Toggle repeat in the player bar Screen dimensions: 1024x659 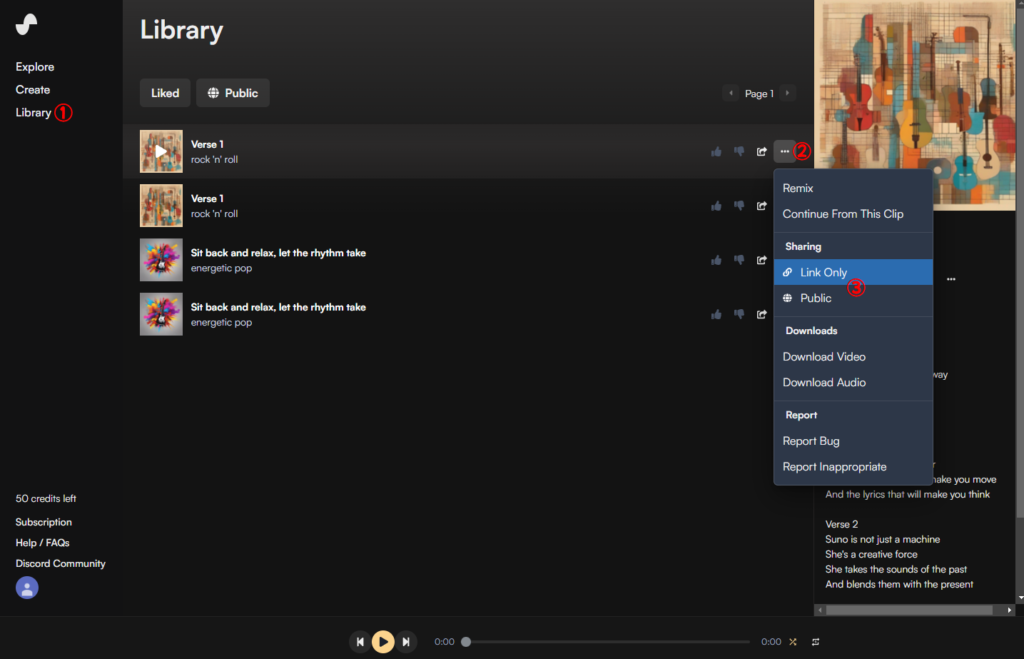[816, 642]
